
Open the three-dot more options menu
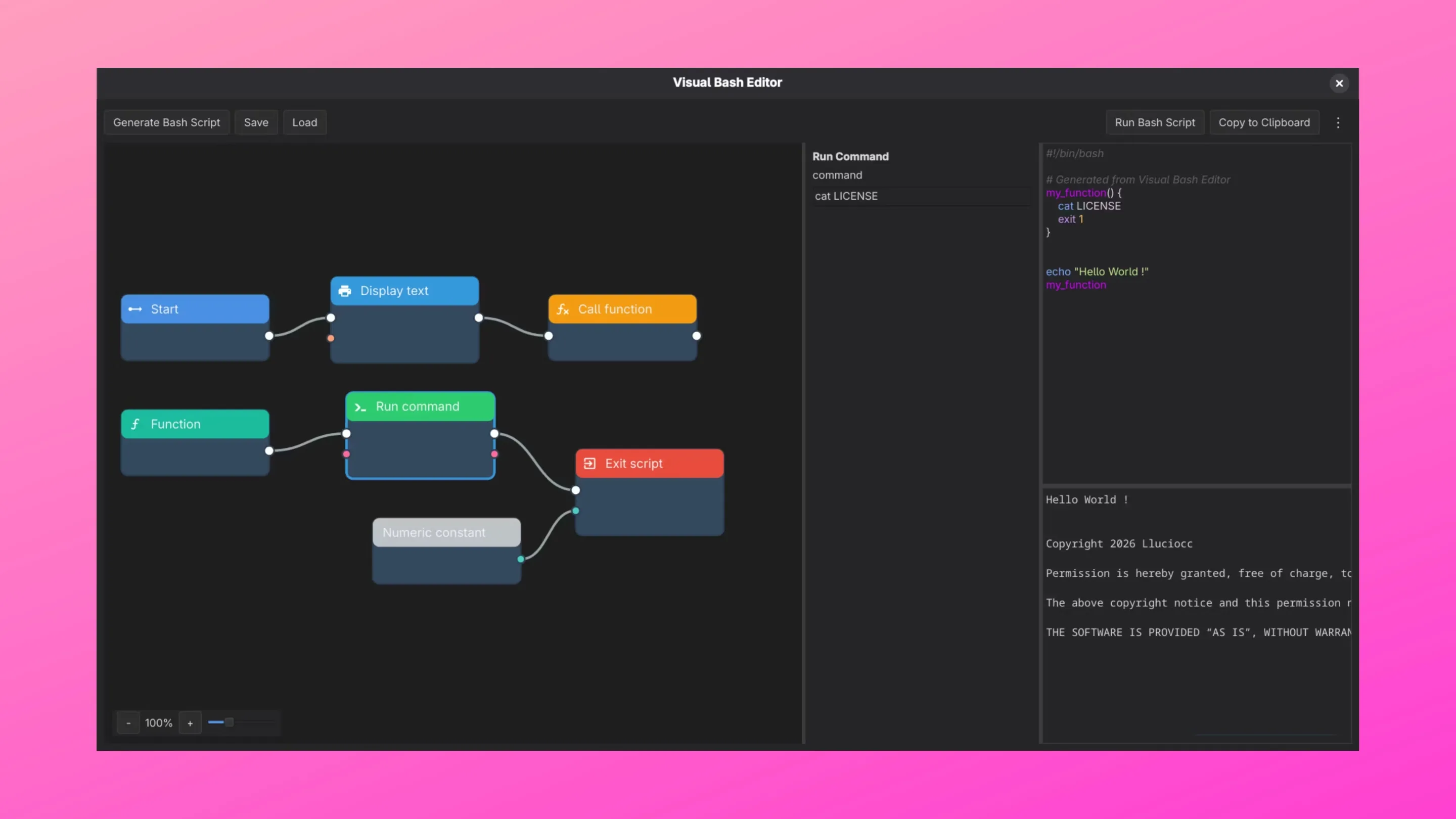tap(1338, 123)
